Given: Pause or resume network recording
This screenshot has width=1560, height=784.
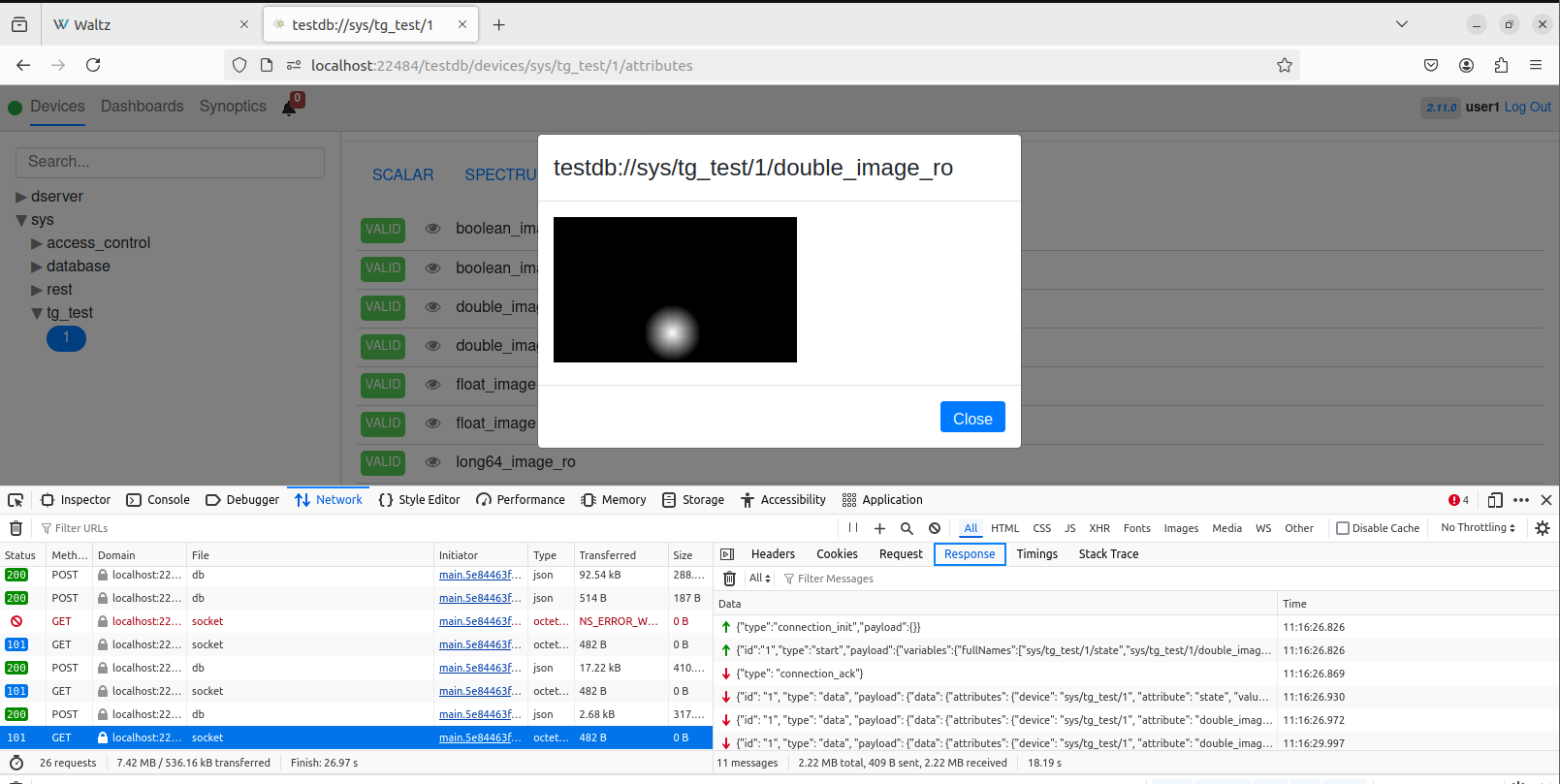Looking at the screenshot, I should click(x=853, y=528).
